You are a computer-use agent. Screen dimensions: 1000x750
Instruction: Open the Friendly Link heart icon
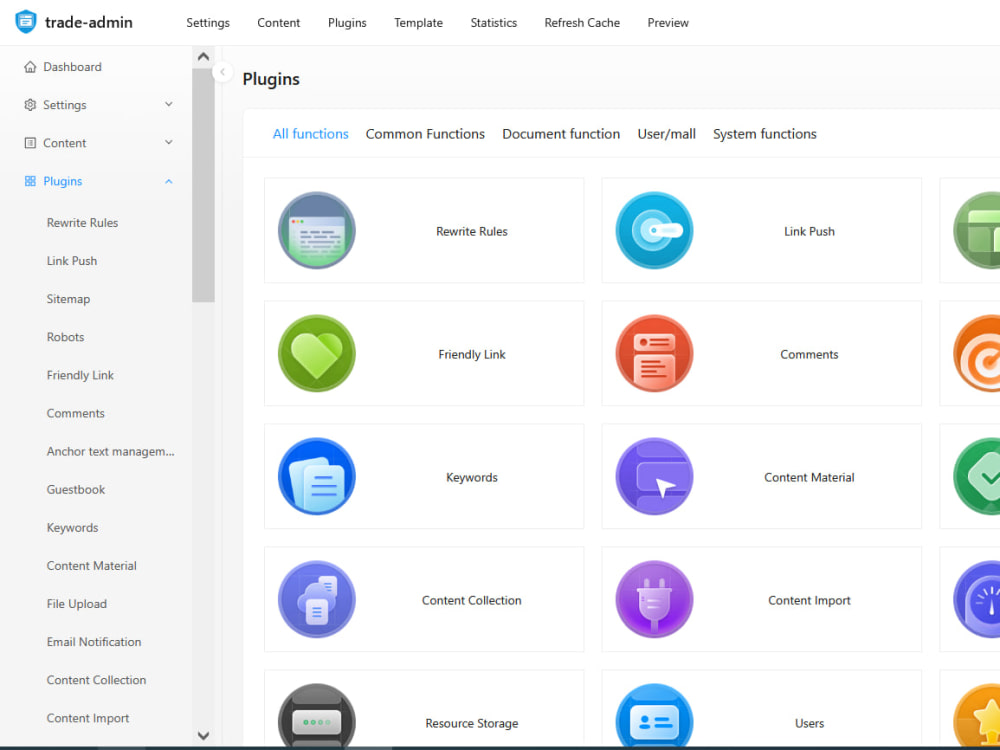pyautogui.click(x=317, y=354)
